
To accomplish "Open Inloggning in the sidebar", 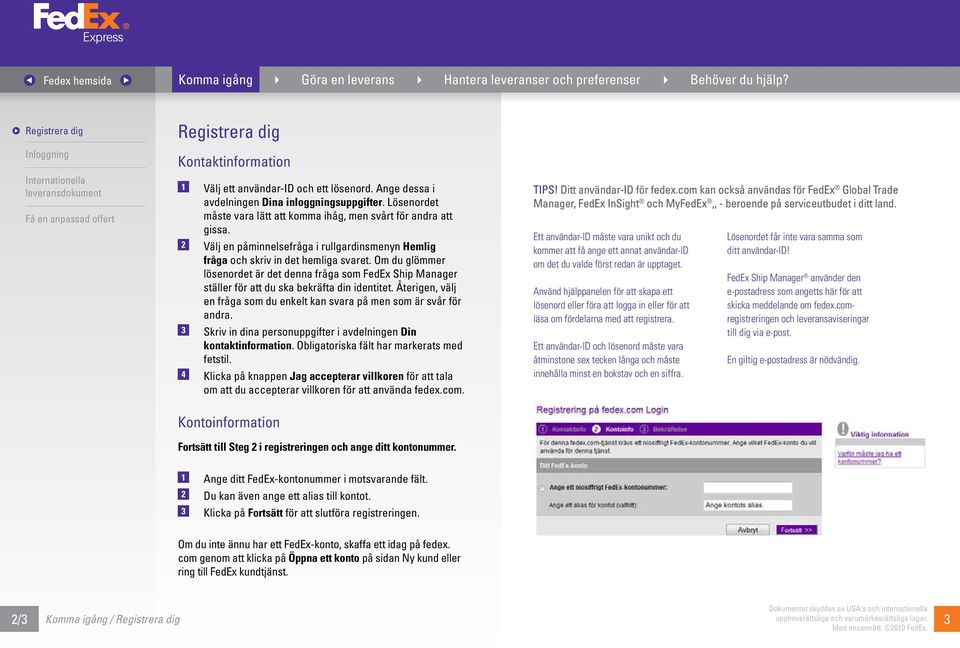I will pos(47,154).
